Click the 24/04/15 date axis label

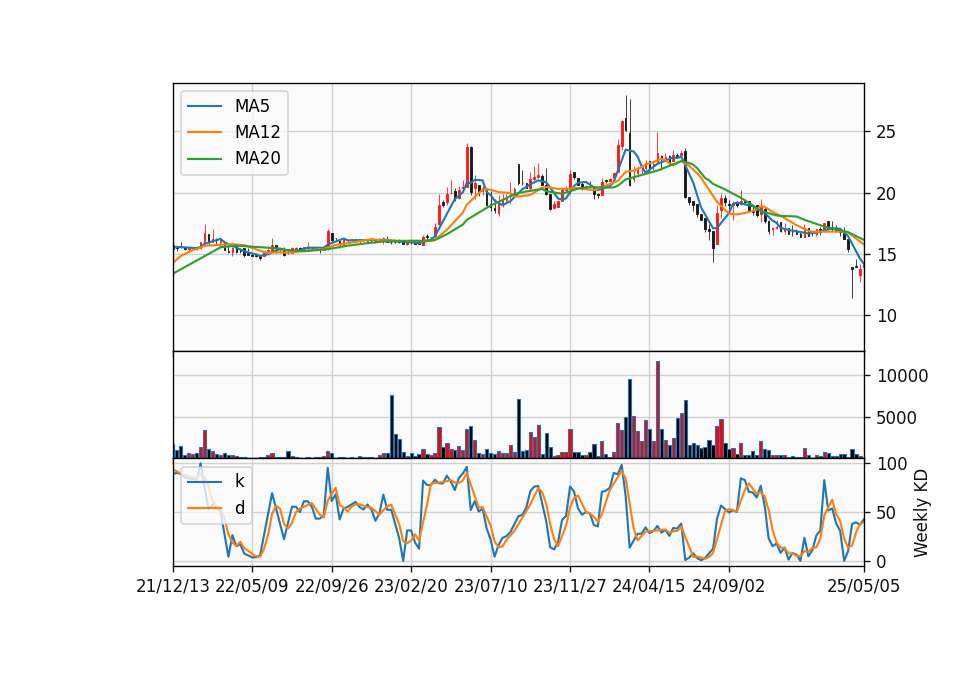(x=649, y=586)
